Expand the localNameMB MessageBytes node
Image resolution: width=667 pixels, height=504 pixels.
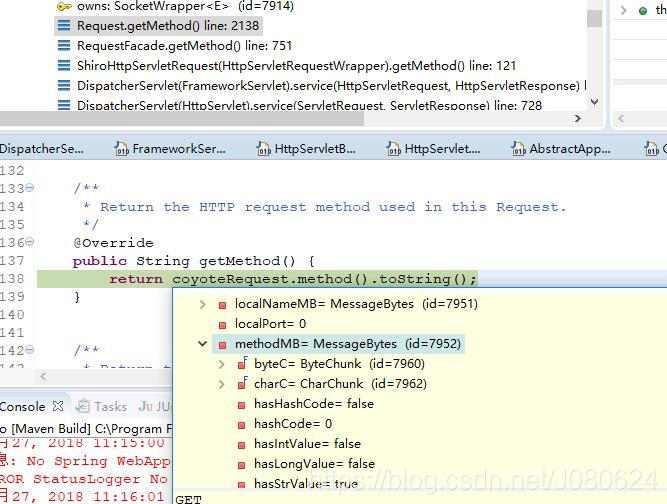point(203,304)
